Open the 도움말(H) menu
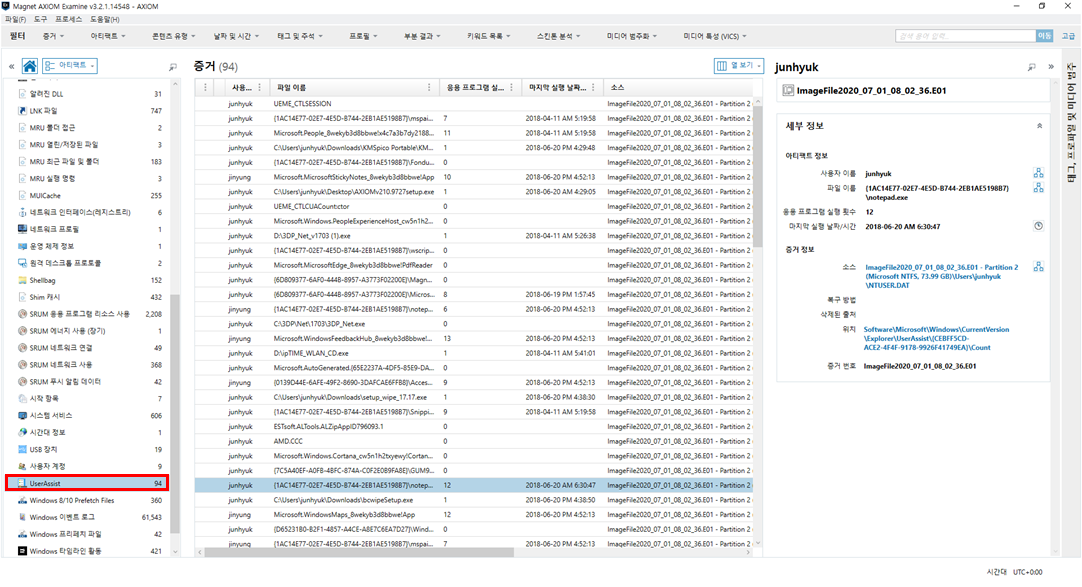This screenshot has width=1082, height=587. click(104, 19)
